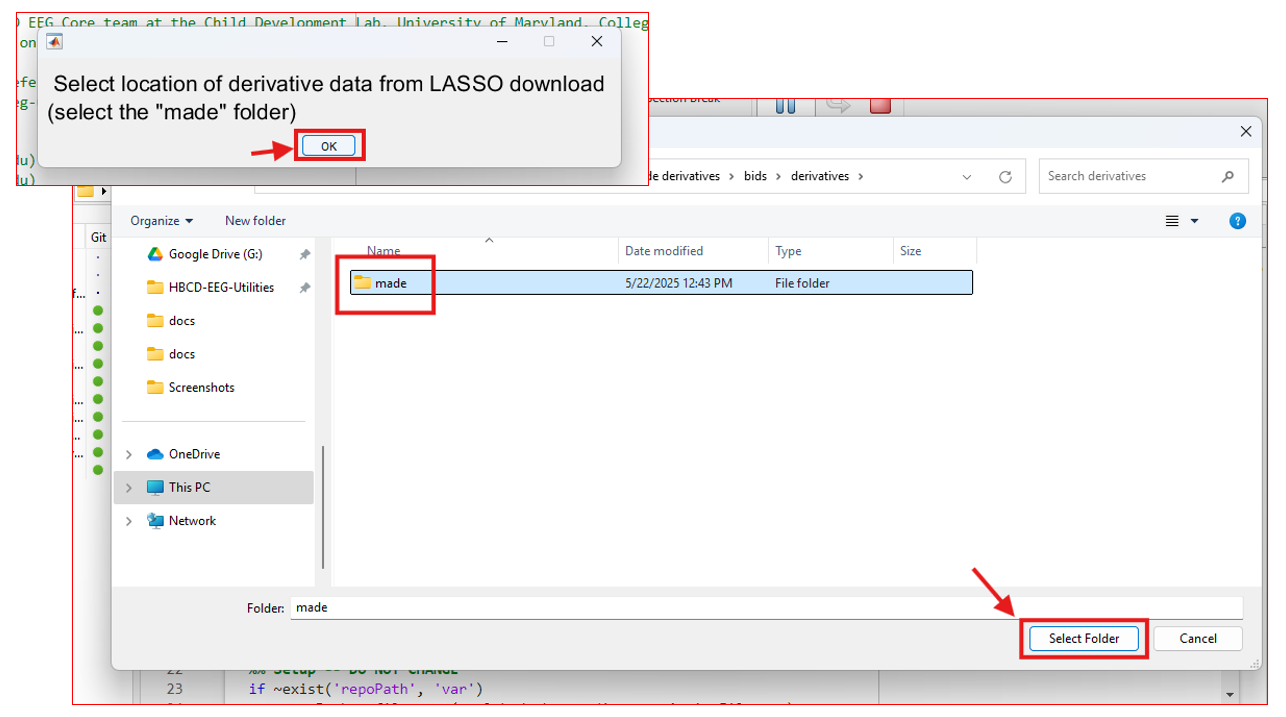
Task: Click the Select Folder button
Action: pos(1084,638)
